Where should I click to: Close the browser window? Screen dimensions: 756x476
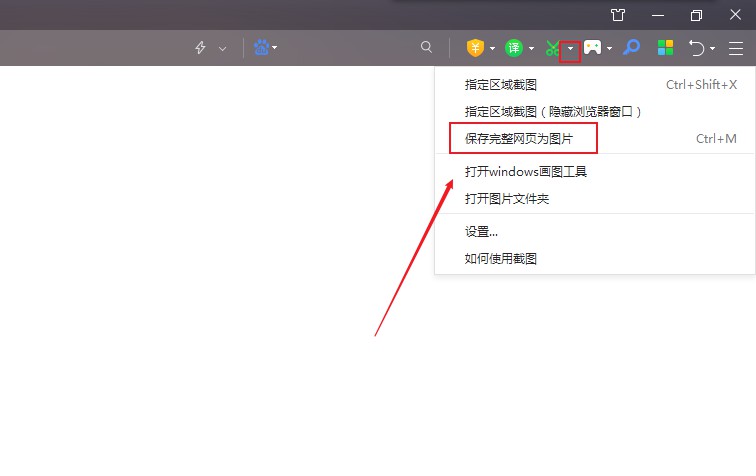tap(735, 14)
